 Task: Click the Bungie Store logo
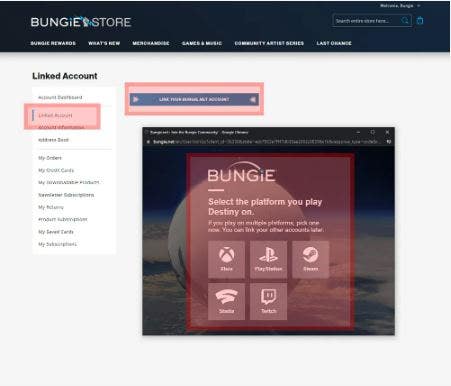[x=81, y=22]
